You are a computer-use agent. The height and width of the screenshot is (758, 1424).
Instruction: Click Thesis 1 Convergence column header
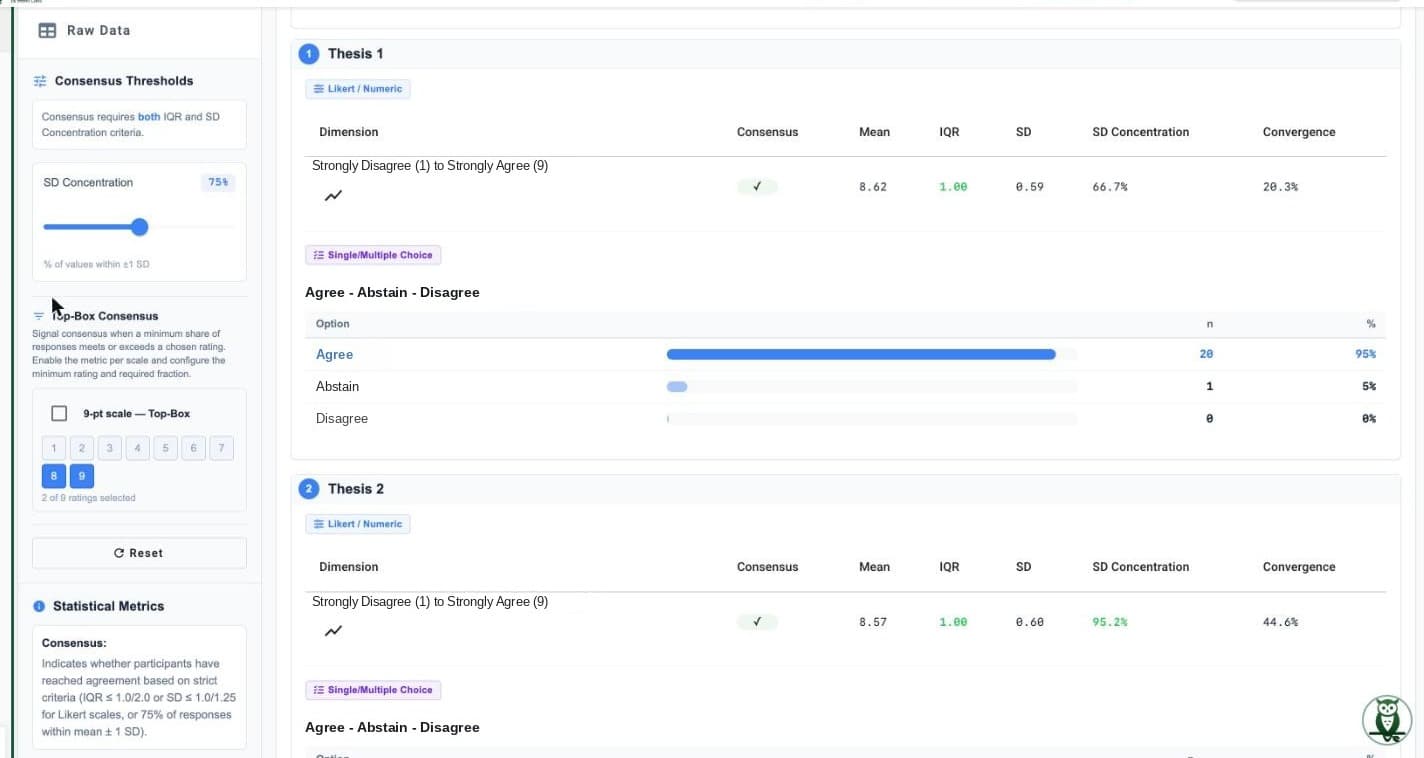pos(1299,132)
